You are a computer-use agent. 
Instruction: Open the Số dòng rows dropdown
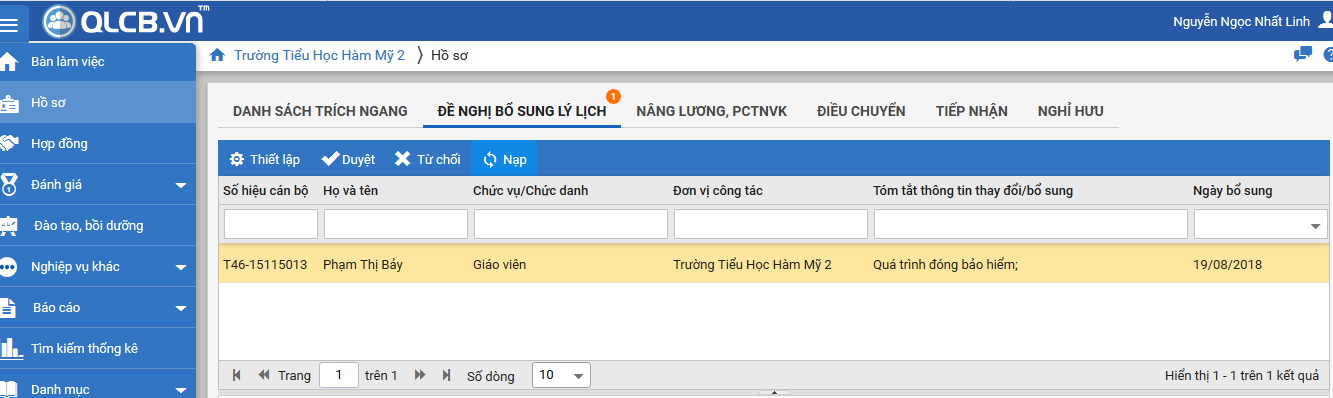[x=561, y=376]
